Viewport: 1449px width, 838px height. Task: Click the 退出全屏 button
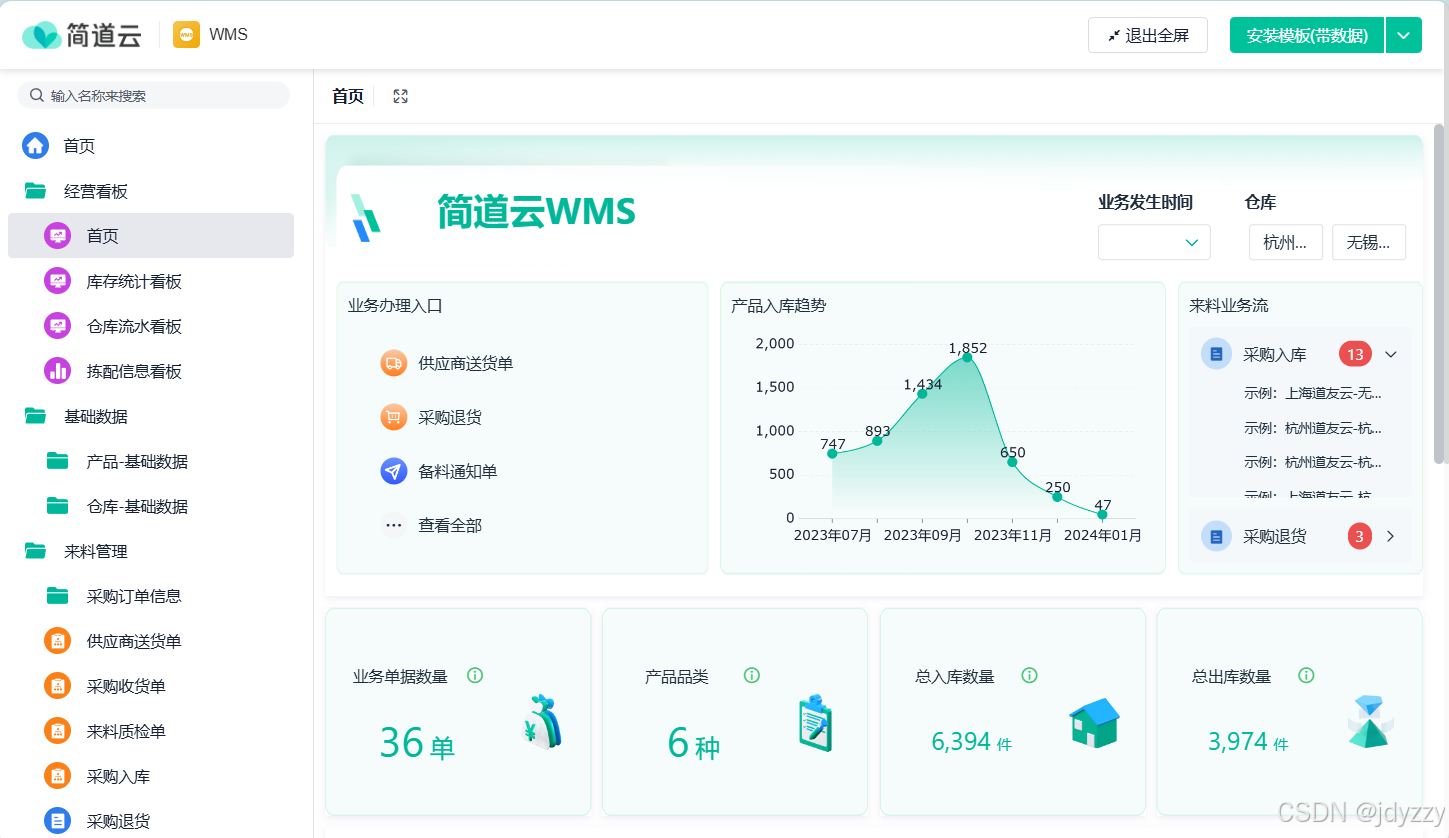point(1148,35)
